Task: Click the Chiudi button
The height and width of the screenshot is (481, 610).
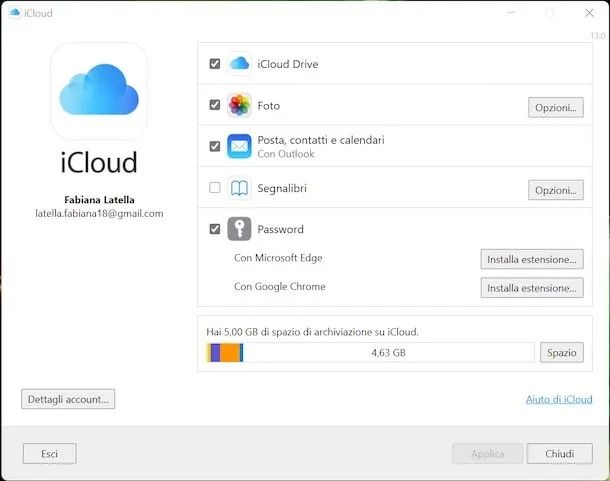Action: pyautogui.click(x=559, y=454)
